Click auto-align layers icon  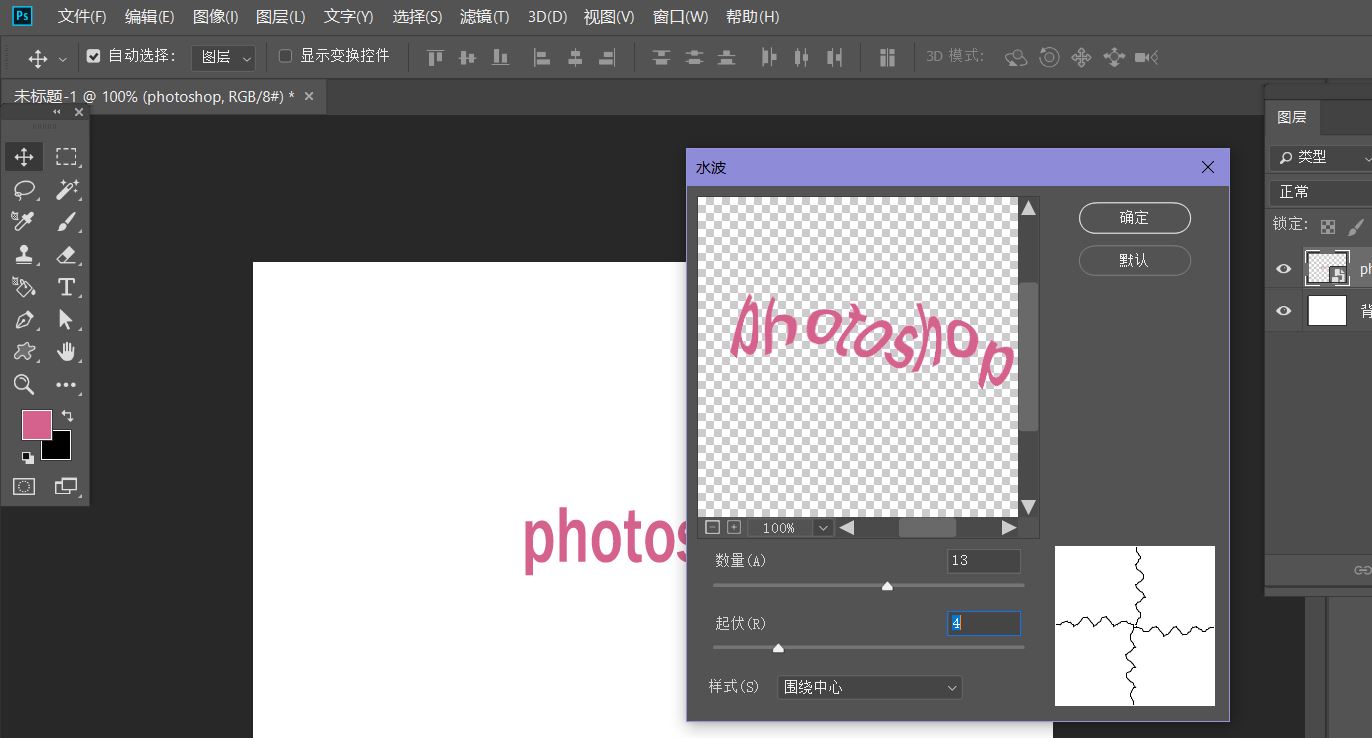point(887,57)
